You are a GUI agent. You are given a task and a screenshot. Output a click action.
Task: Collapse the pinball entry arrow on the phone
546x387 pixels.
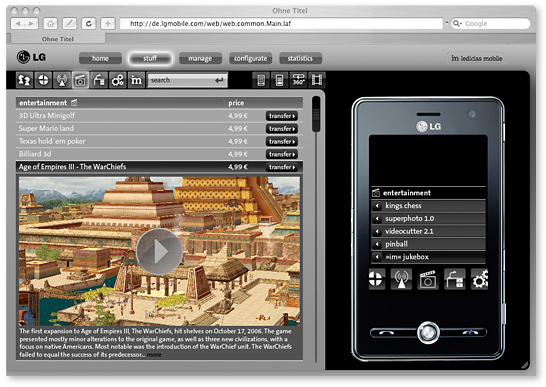point(377,244)
